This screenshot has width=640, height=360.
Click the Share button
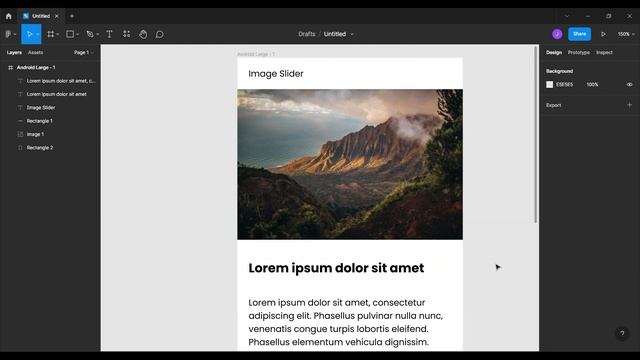[579, 34]
